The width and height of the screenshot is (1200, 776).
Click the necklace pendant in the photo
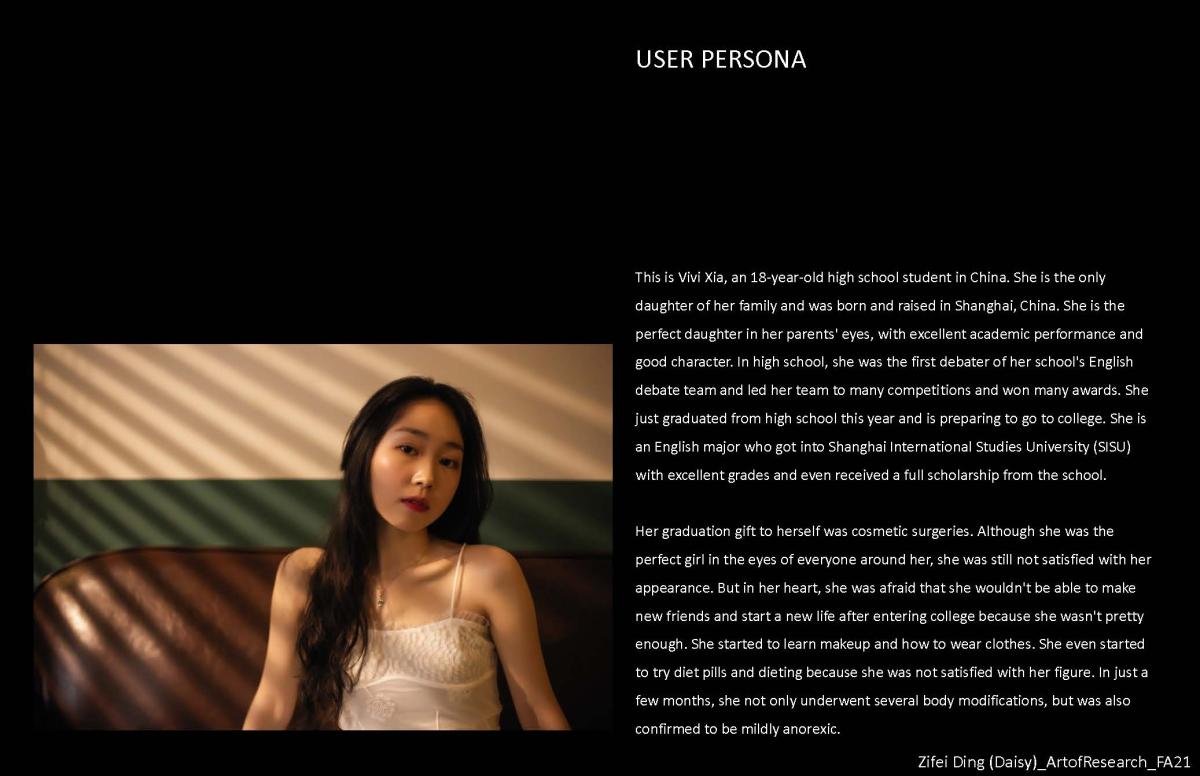[380, 597]
